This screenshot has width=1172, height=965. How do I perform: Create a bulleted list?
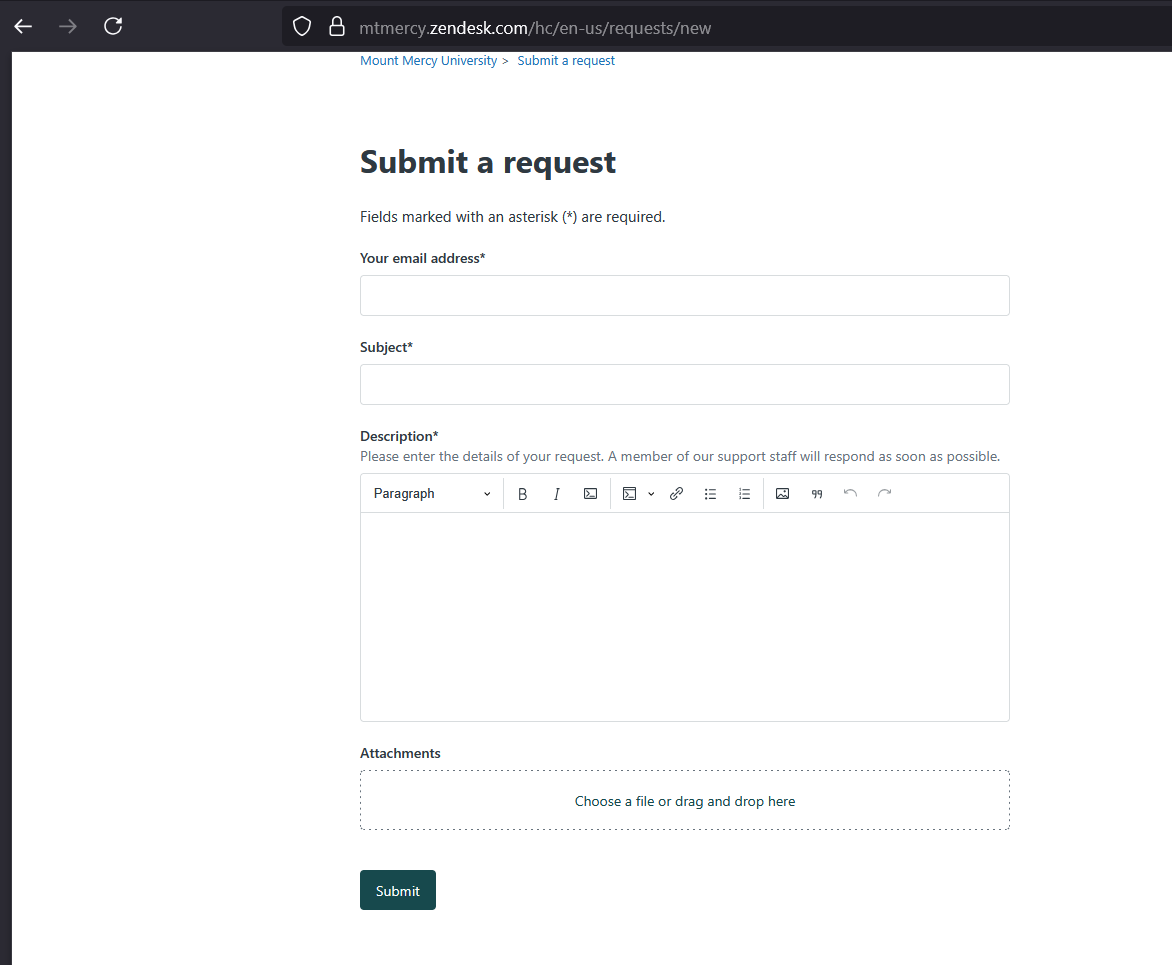click(710, 494)
